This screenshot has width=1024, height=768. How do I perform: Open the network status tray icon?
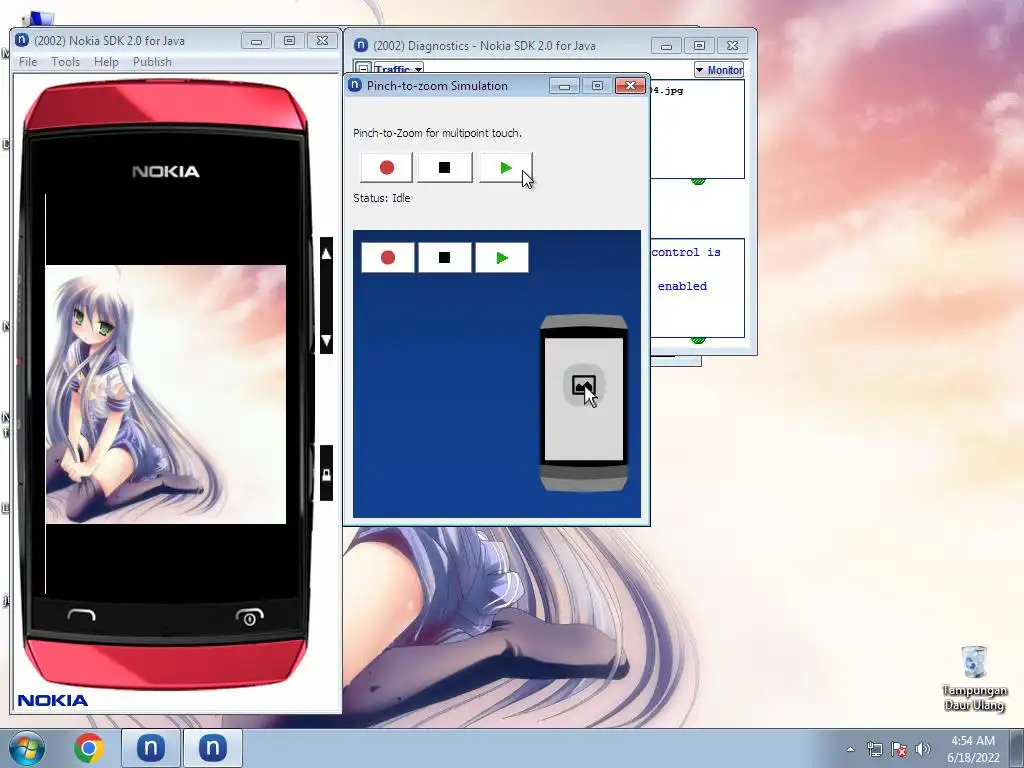(x=874, y=749)
